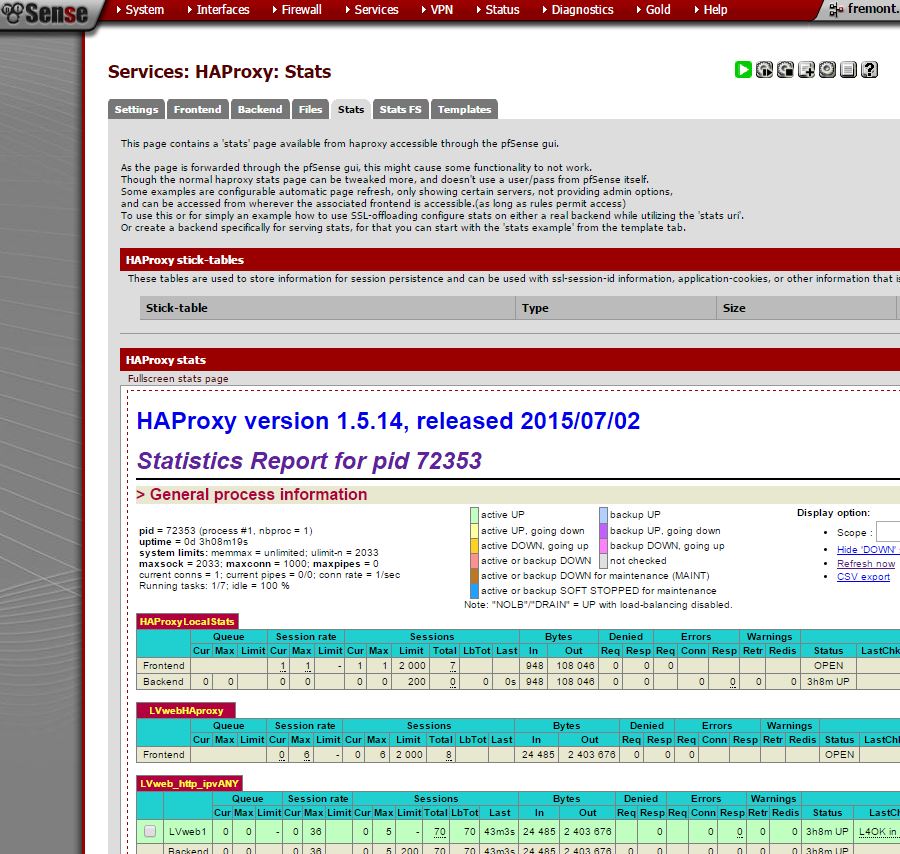Screen dimensions: 900x854
Task: Click the Fullscreen stats page link
Action: tap(178, 379)
